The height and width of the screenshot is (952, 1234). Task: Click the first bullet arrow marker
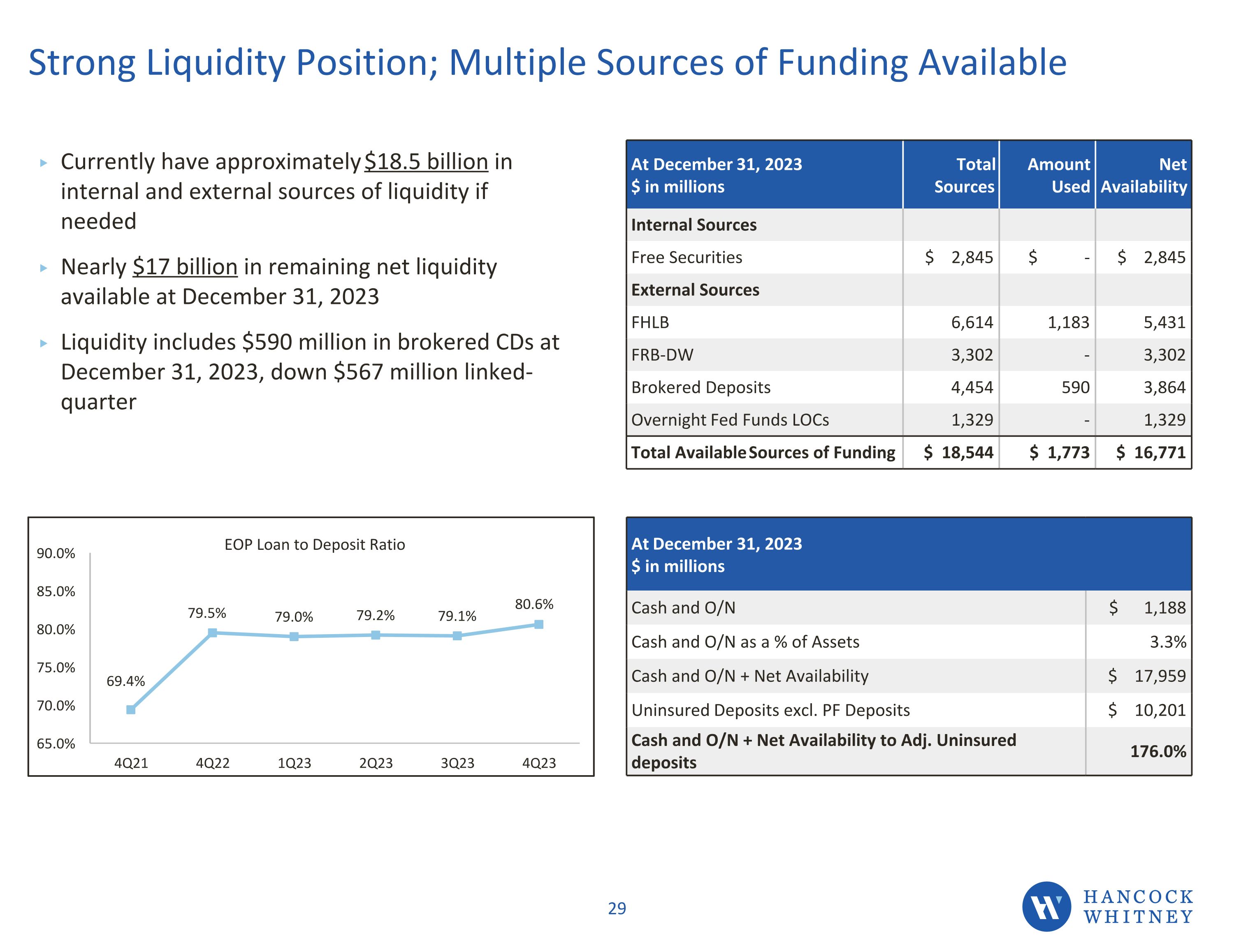click(44, 163)
